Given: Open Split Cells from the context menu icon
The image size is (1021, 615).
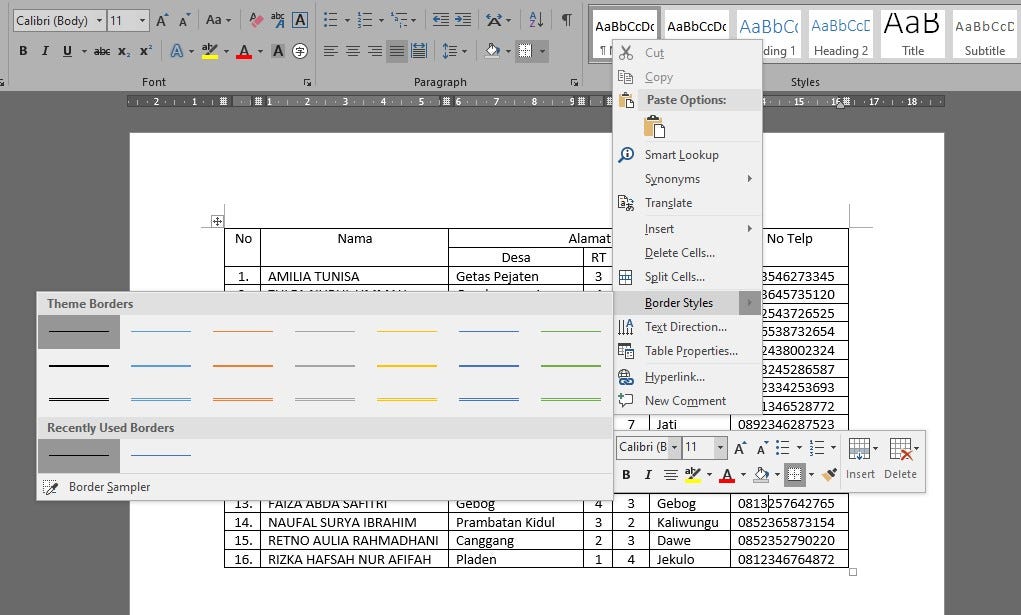Looking at the screenshot, I should (626, 277).
